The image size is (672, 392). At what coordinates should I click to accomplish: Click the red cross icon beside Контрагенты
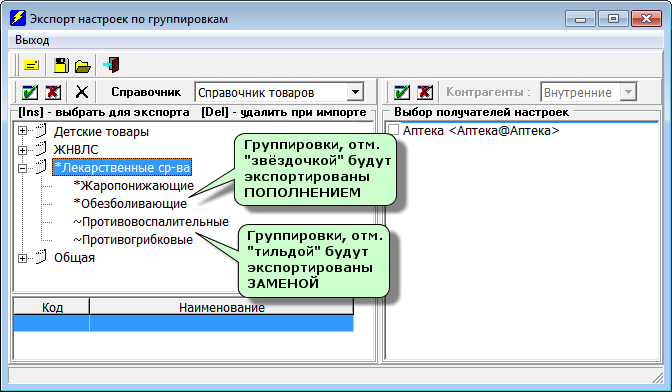(x=425, y=92)
